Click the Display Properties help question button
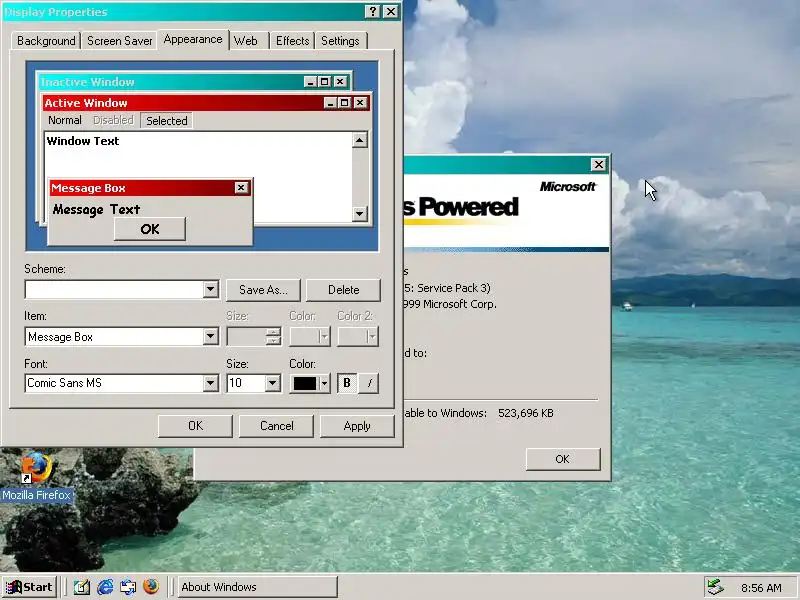This screenshot has width=800, height=600. pos(373,12)
